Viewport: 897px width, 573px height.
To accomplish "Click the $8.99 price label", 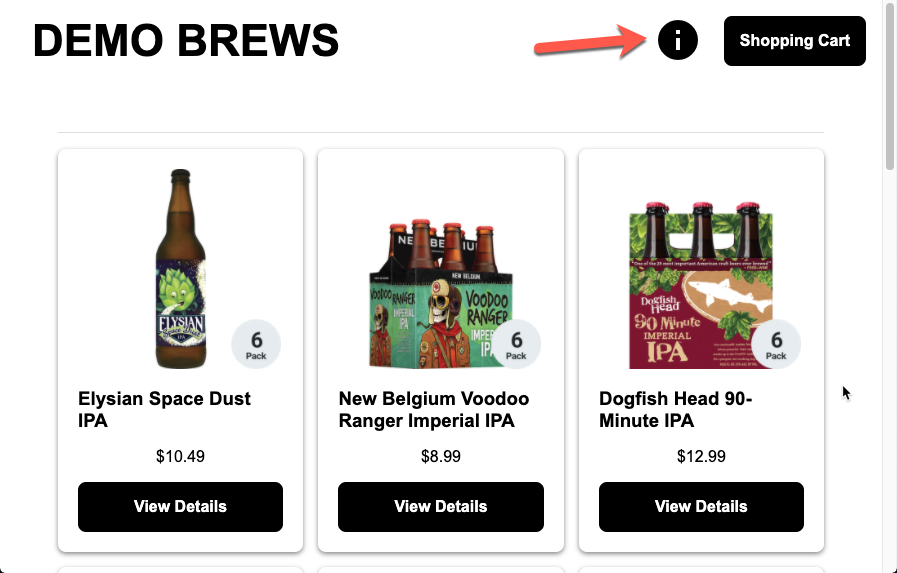I will point(440,457).
